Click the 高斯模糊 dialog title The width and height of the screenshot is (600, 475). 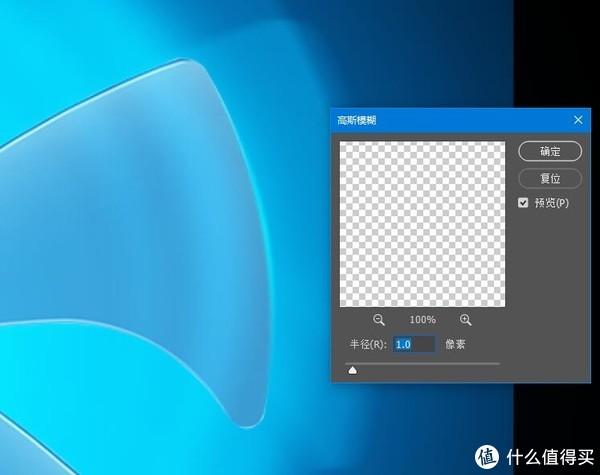click(x=357, y=120)
